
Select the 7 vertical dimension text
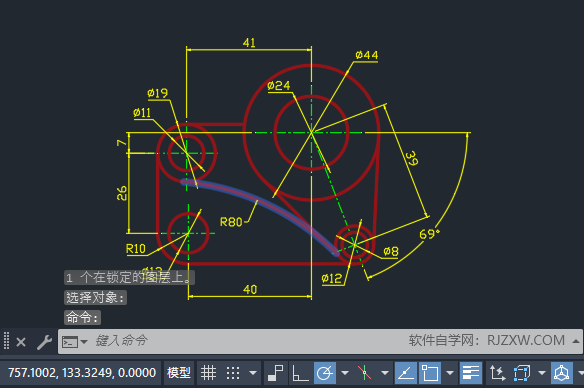click(122, 143)
